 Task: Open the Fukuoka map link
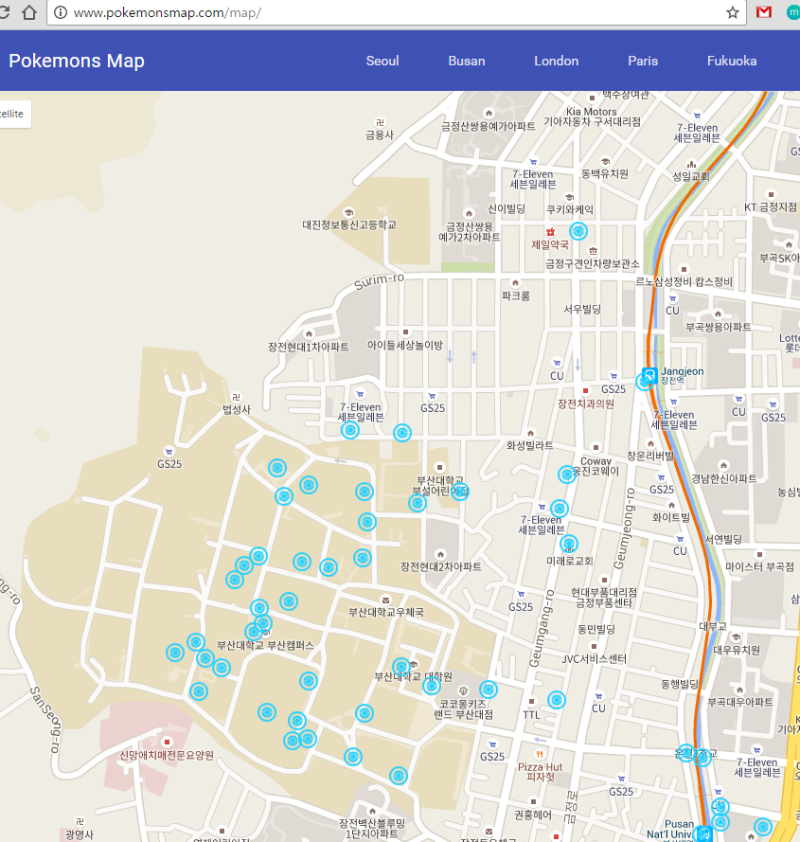732,61
